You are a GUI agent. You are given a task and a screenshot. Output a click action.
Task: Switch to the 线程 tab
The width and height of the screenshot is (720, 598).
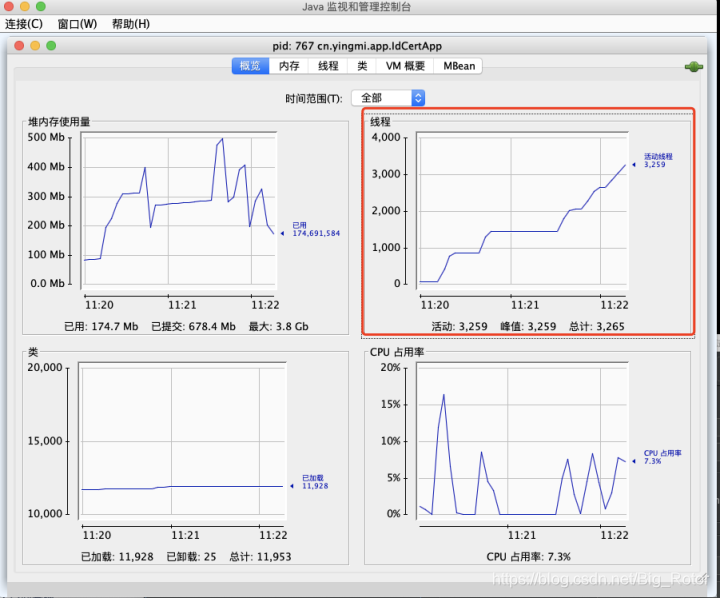click(x=328, y=66)
